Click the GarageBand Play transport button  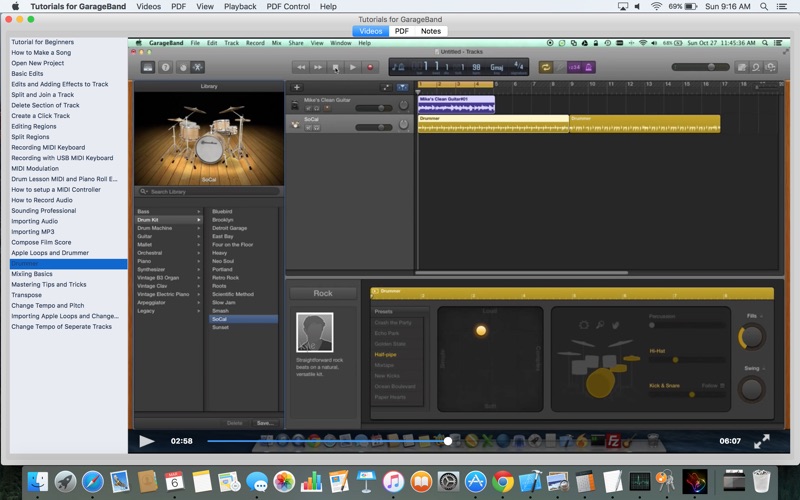coord(353,67)
